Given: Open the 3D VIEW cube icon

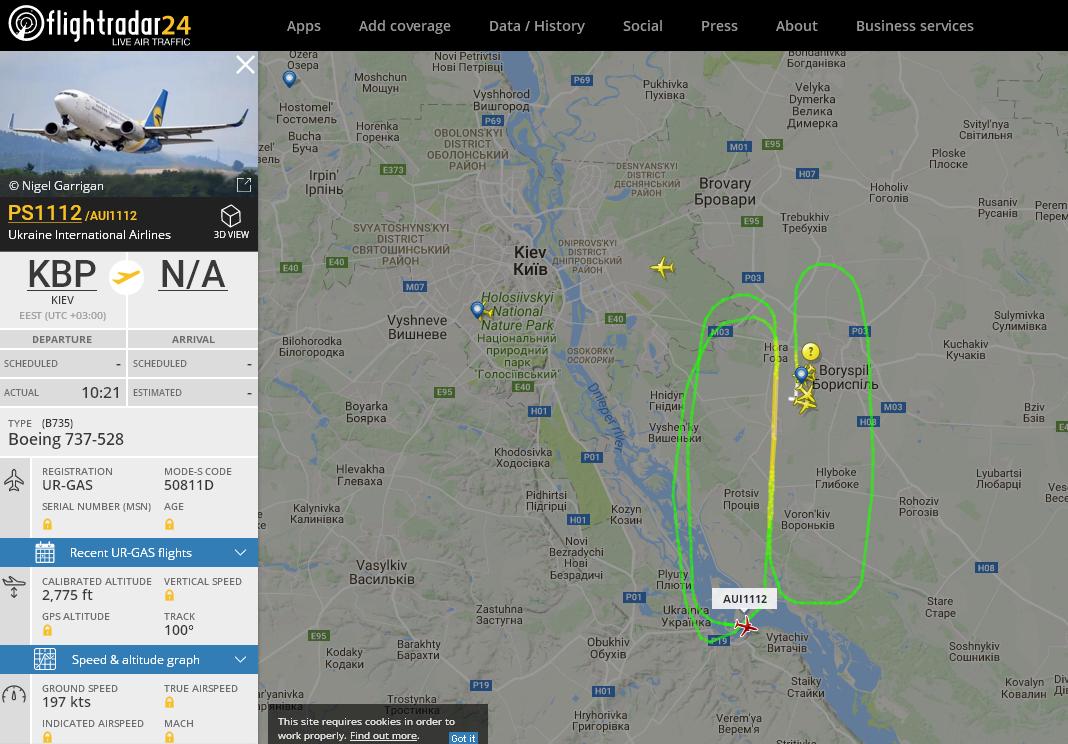Looking at the screenshot, I should pos(231,216).
